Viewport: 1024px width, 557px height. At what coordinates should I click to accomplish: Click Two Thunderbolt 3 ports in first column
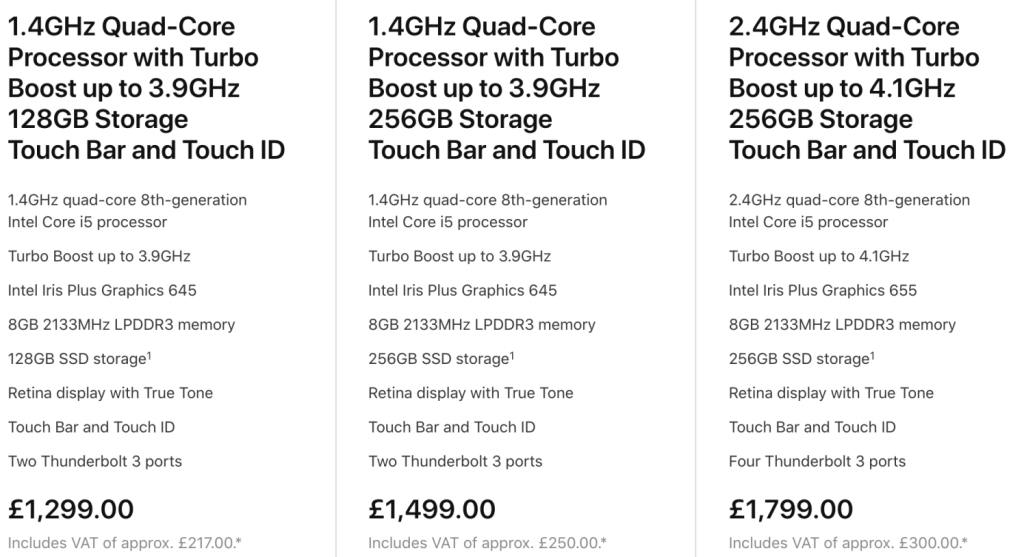(95, 461)
